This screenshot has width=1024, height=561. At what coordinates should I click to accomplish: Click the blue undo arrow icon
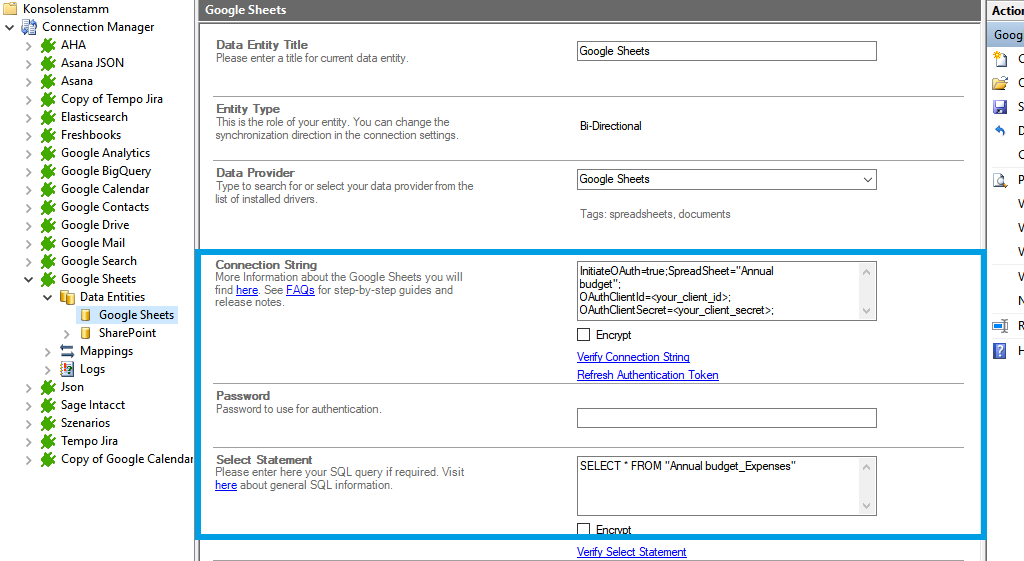pyautogui.click(x=999, y=131)
